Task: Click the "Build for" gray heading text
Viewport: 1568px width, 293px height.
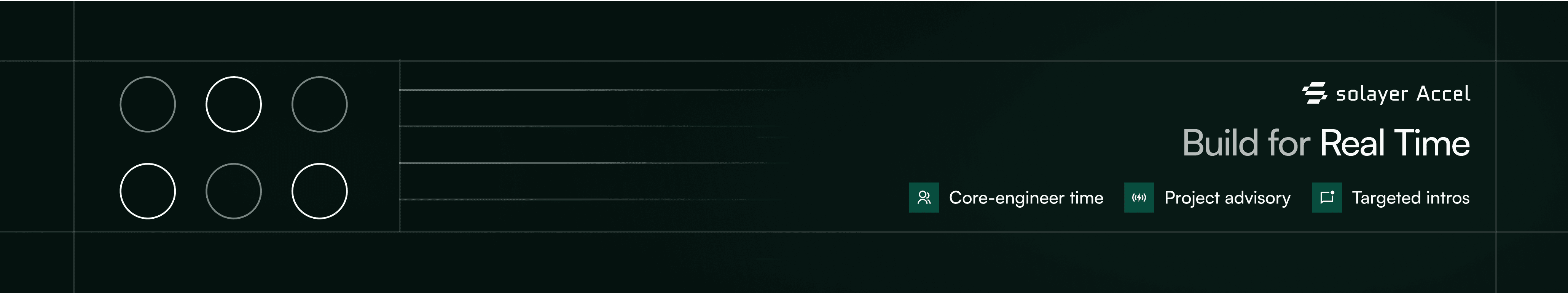Action: pyautogui.click(x=1246, y=143)
